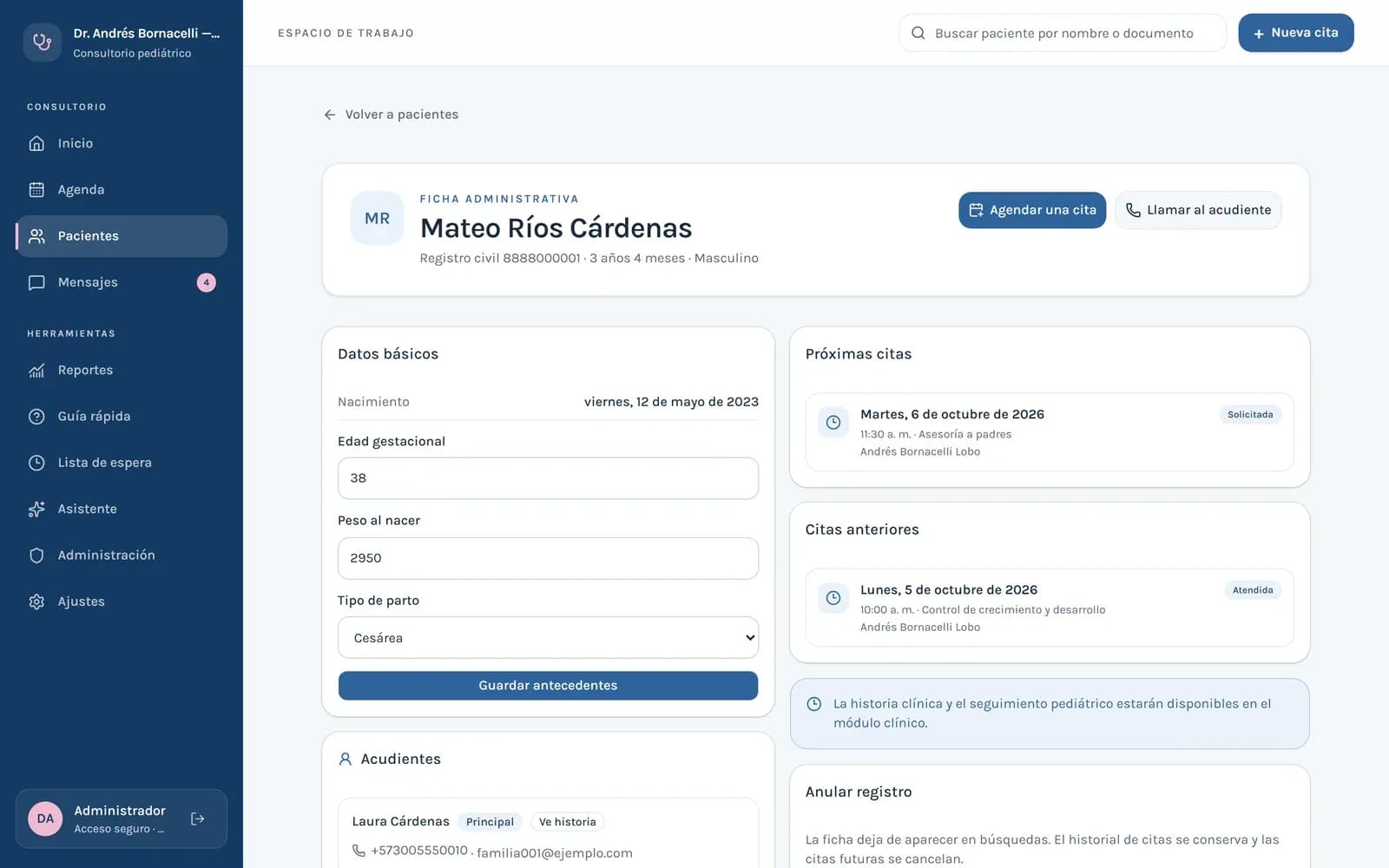
Task: Select the Pacientes people icon
Action: tap(36, 236)
